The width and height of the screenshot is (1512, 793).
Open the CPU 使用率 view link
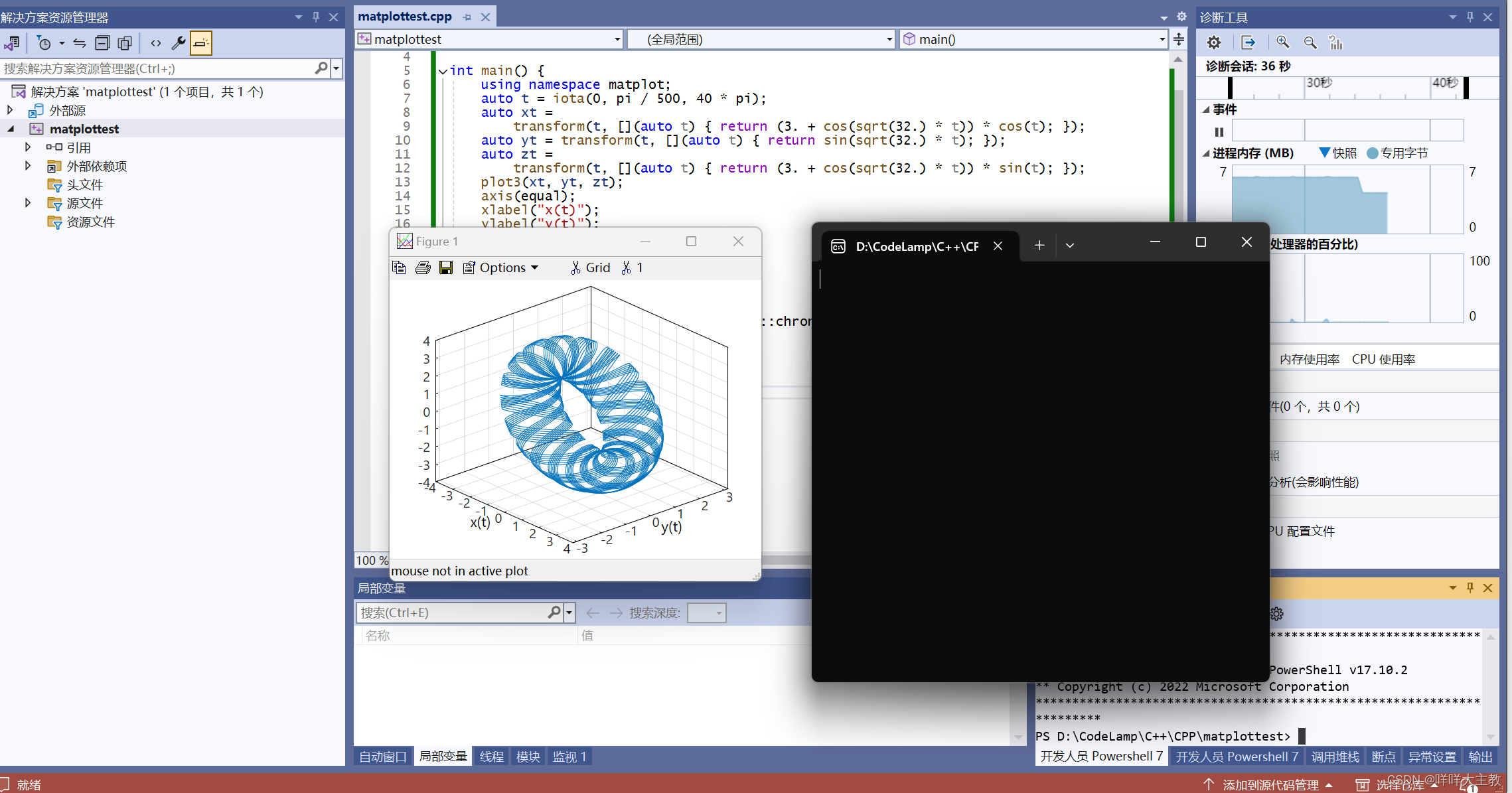click(1383, 359)
